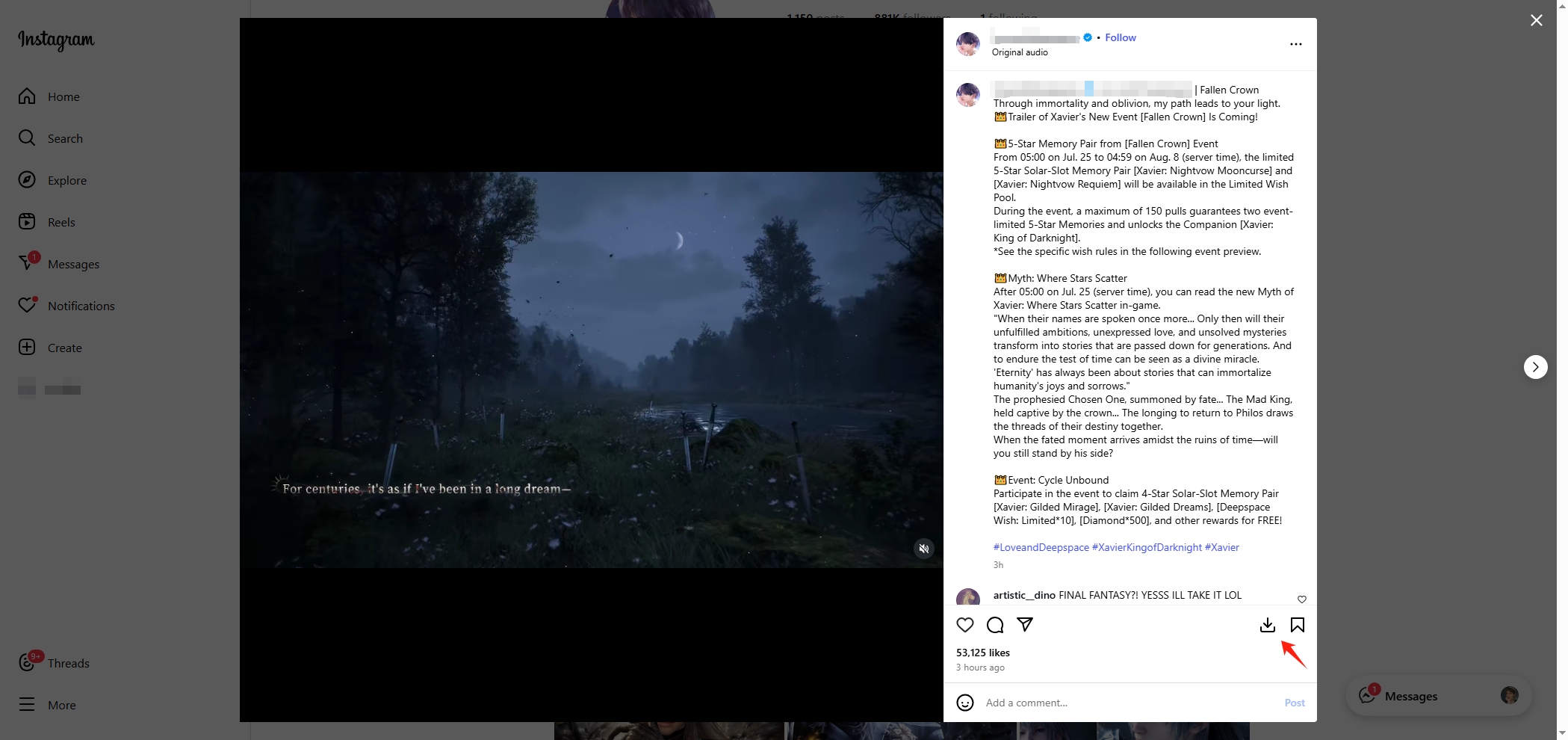The width and height of the screenshot is (1568, 740).
Task: Open the #LoveandDeepspace hashtag link
Action: tap(1041, 547)
